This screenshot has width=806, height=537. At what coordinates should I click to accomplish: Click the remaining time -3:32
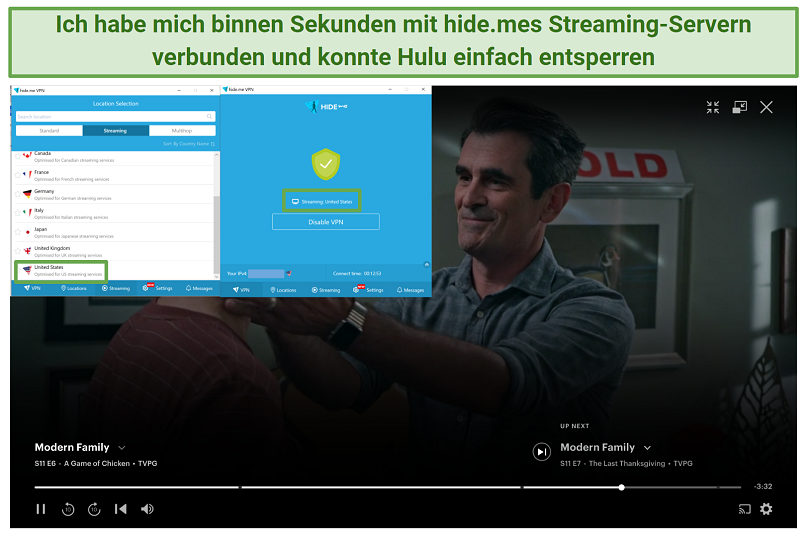click(763, 486)
